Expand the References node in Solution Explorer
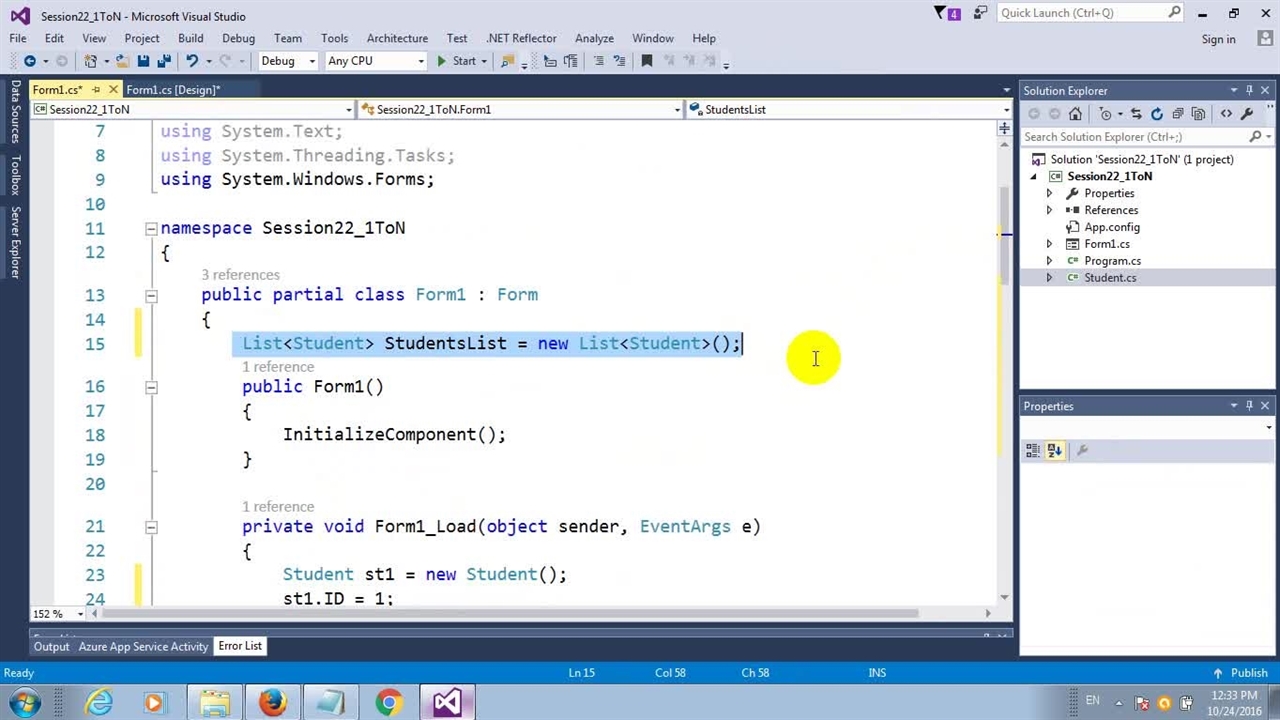Viewport: 1280px width, 720px height. [x=1049, y=210]
